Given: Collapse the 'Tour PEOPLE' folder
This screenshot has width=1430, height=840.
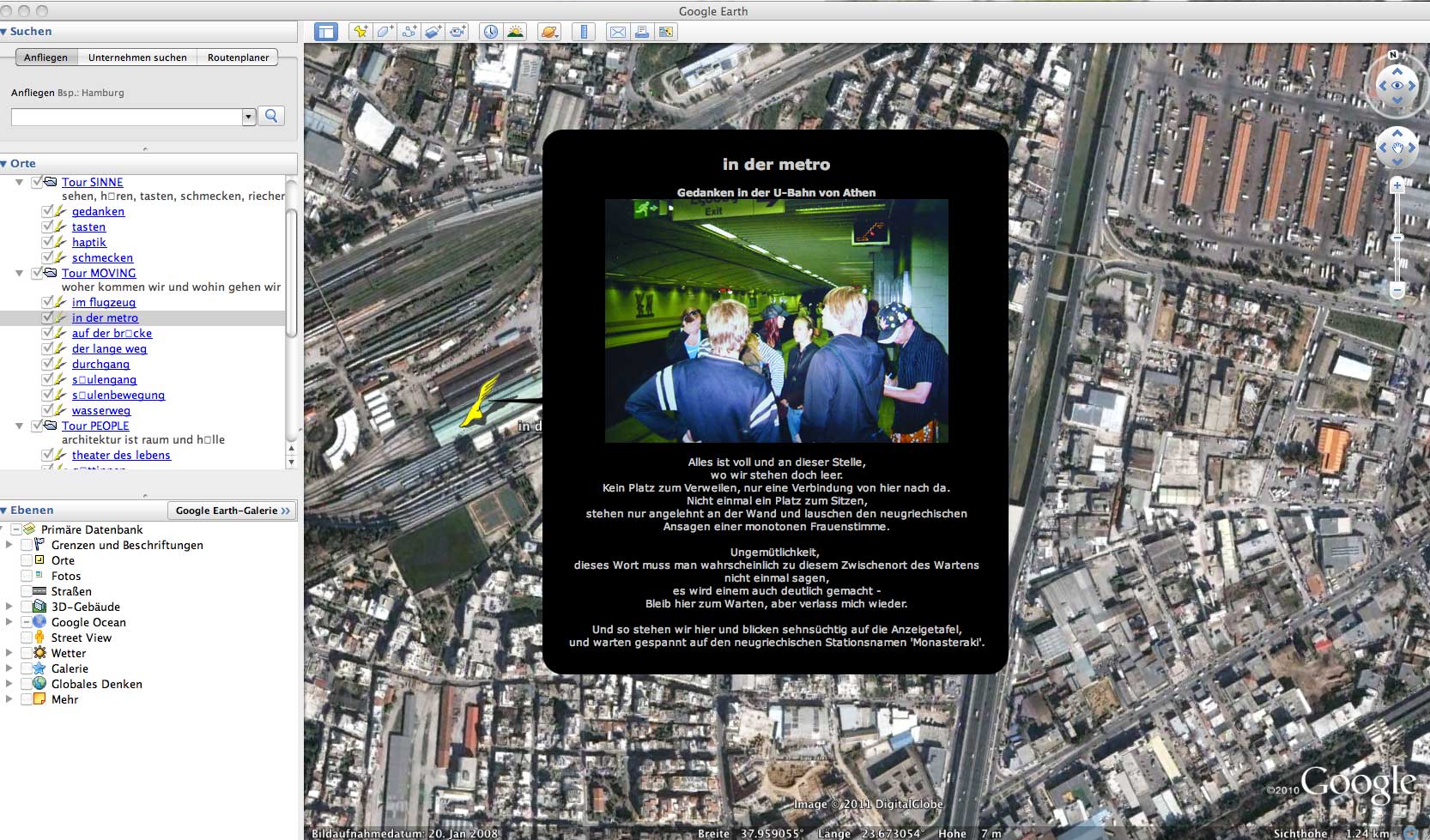Looking at the screenshot, I should 19,426.
